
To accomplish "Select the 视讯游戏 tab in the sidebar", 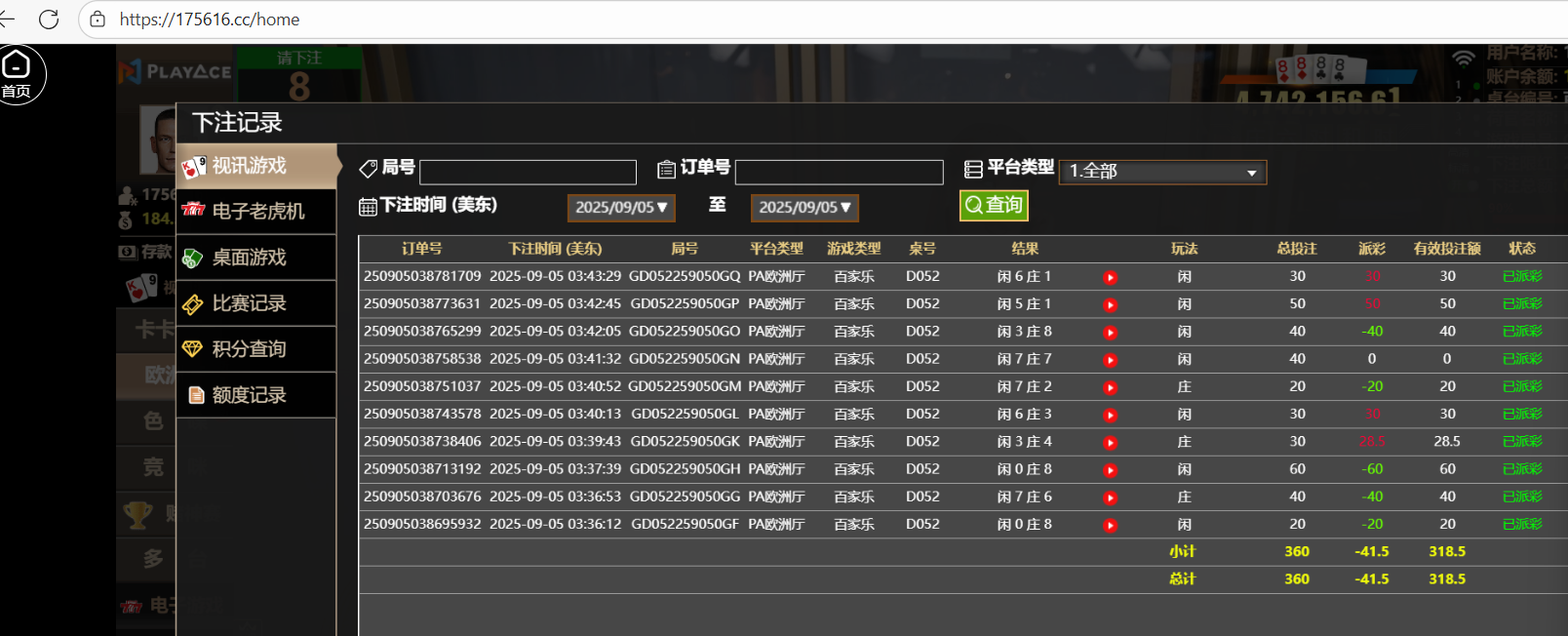I will click(256, 166).
